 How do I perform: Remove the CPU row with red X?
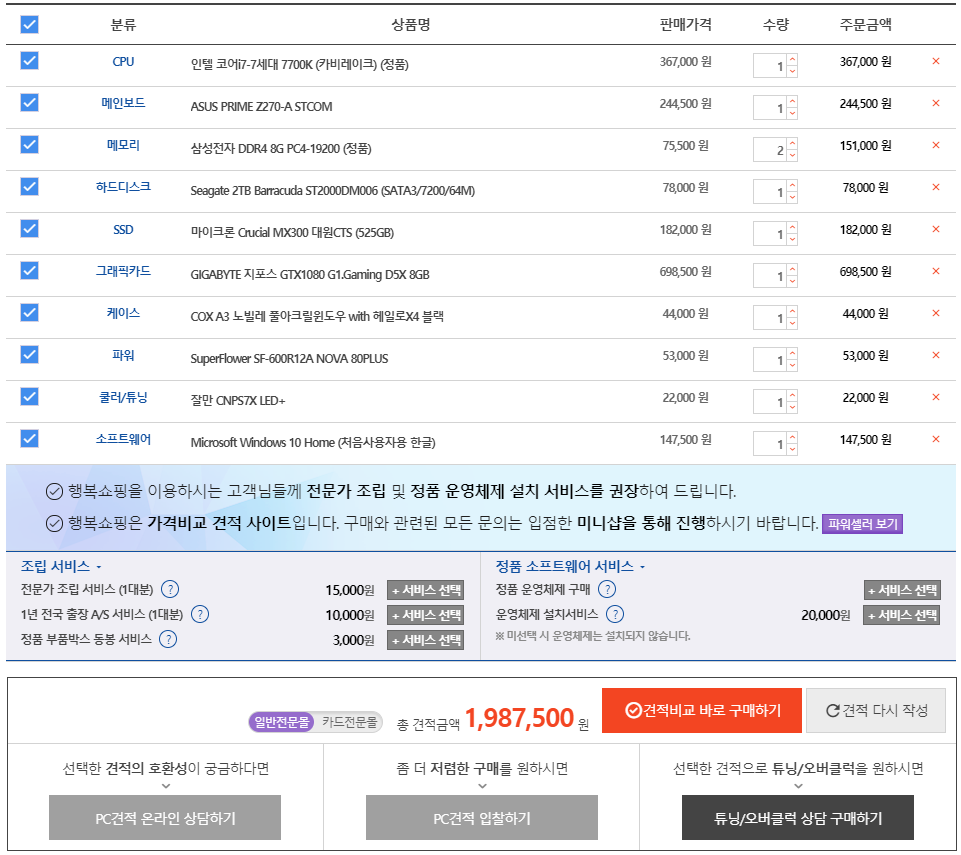tap(935, 61)
